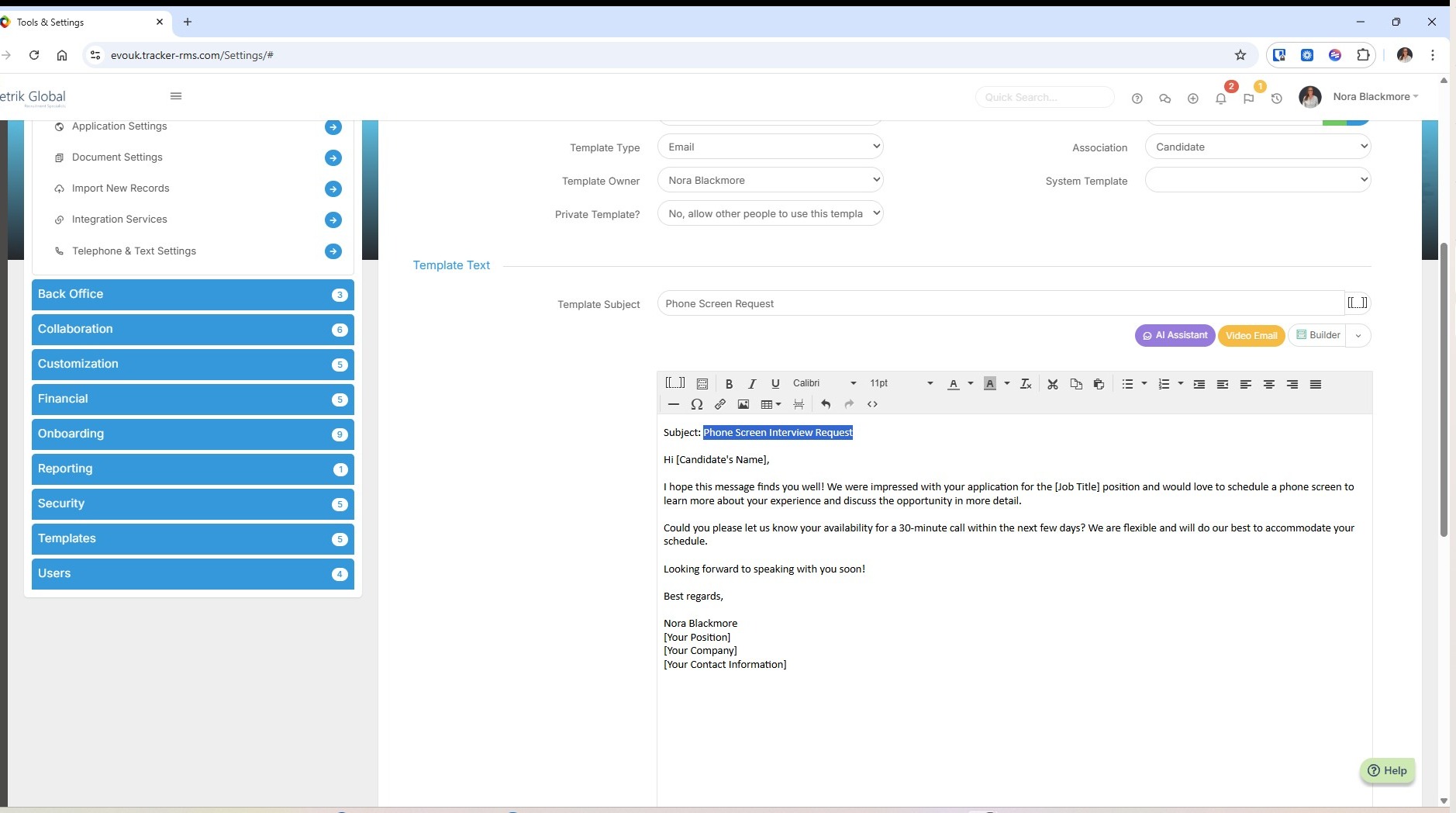Click the Quick Search box
The width and height of the screenshot is (1456, 813).
(x=1044, y=97)
